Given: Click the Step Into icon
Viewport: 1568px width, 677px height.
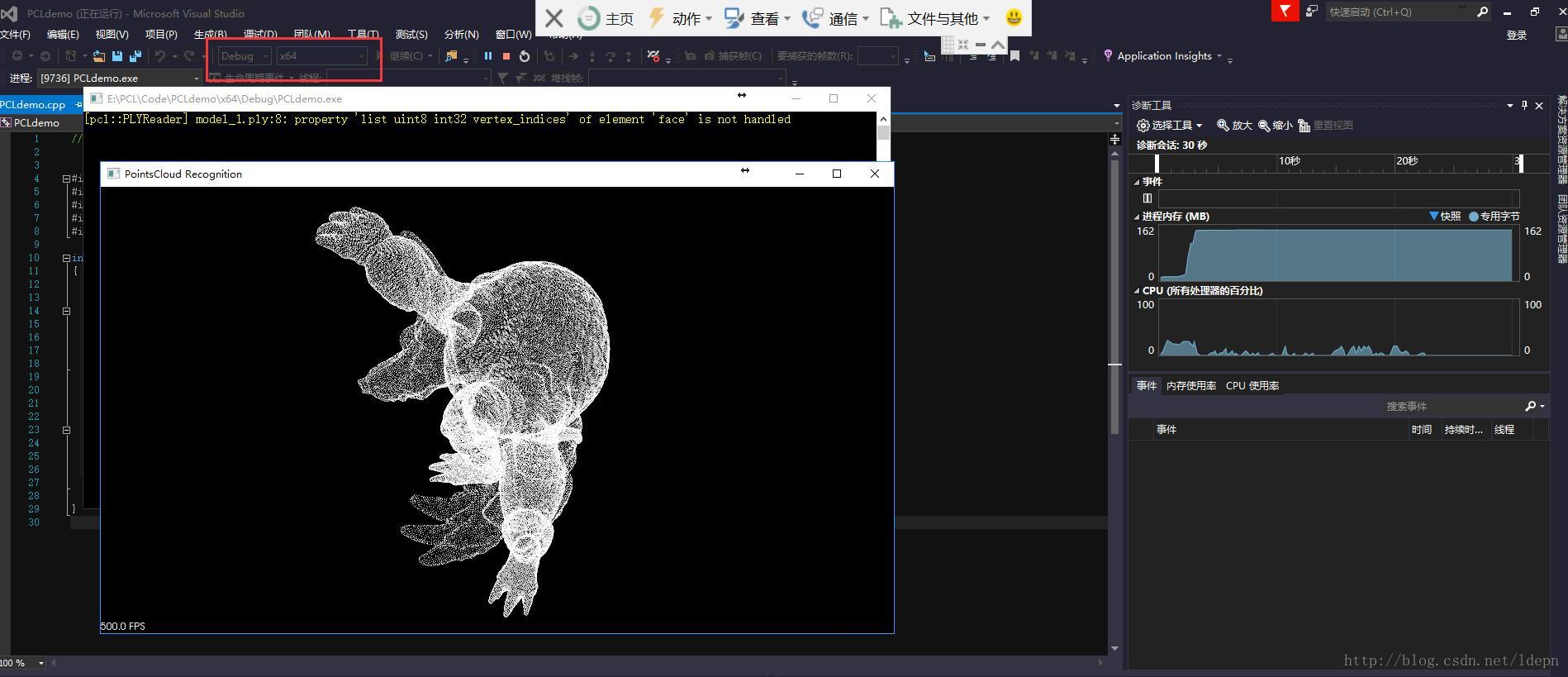Looking at the screenshot, I should [592, 56].
